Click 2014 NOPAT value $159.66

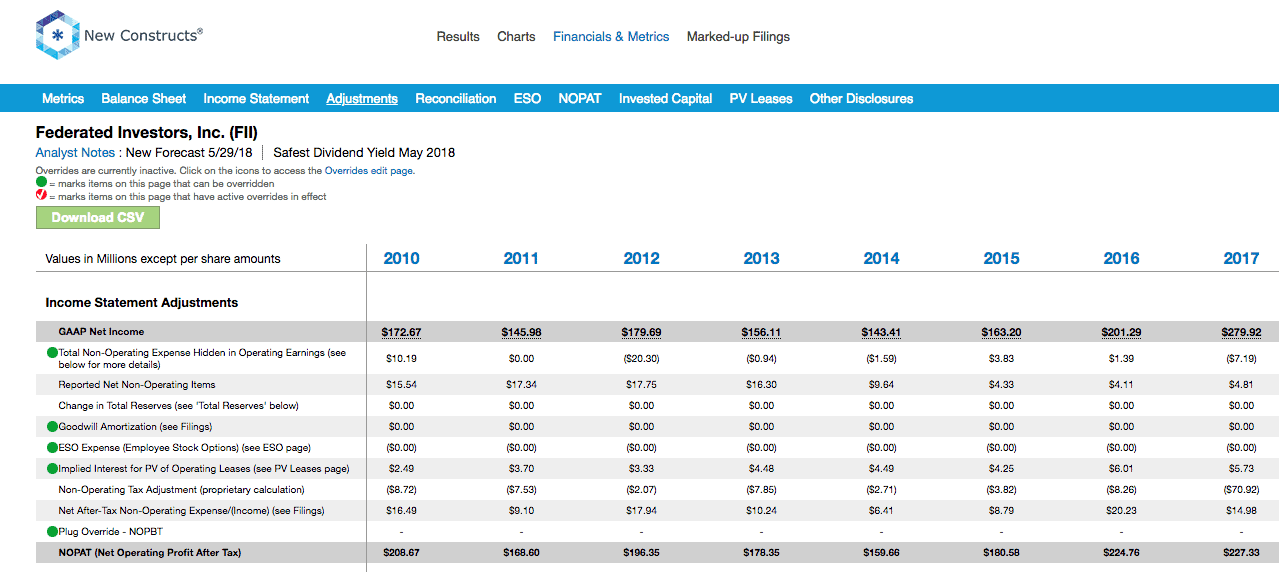tap(881, 553)
